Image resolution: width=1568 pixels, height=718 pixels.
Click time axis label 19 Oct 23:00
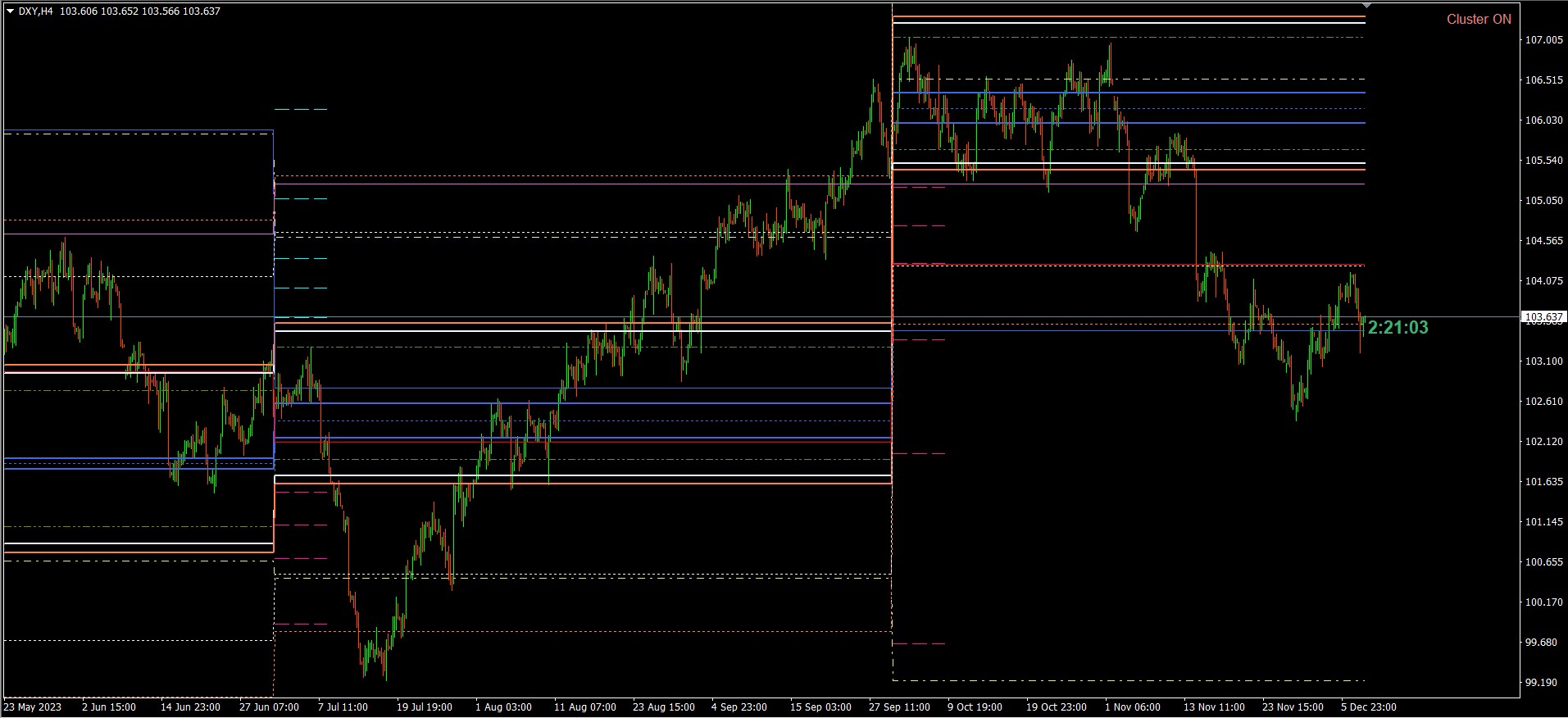pyautogui.click(x=1057, y=707)
